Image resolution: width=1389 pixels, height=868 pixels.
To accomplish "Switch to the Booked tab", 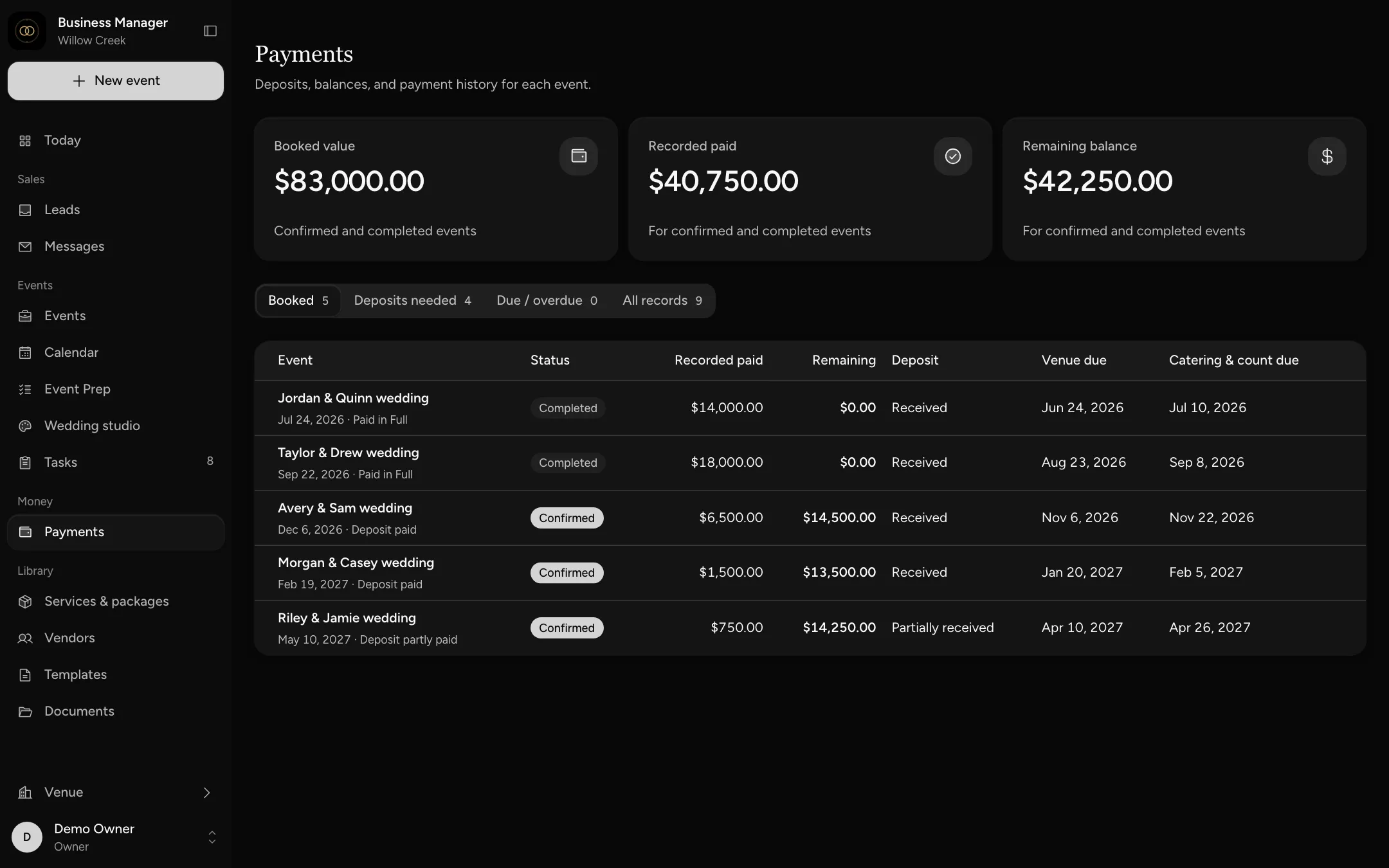I will coord(298,301).
